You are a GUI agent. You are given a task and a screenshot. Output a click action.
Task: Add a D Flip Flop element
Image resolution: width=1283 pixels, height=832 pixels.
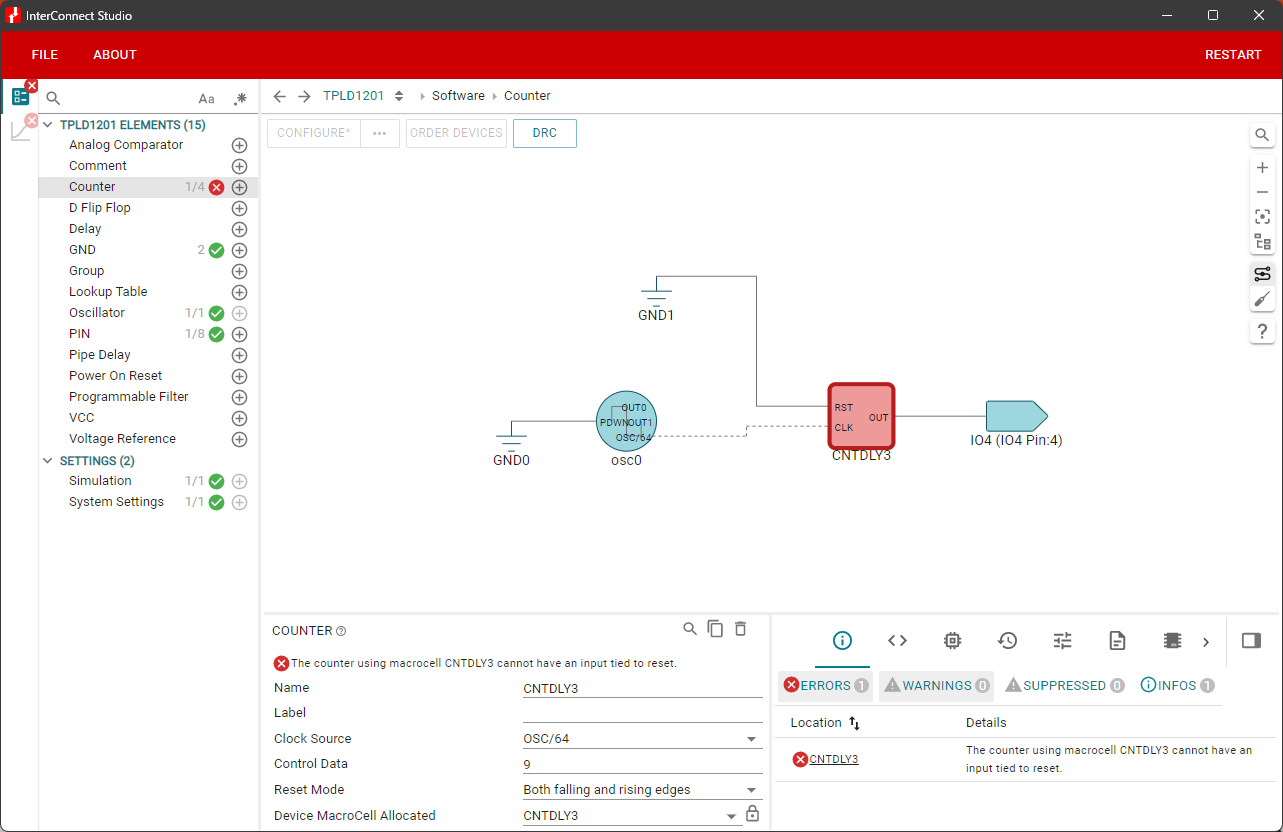point(239,208)
